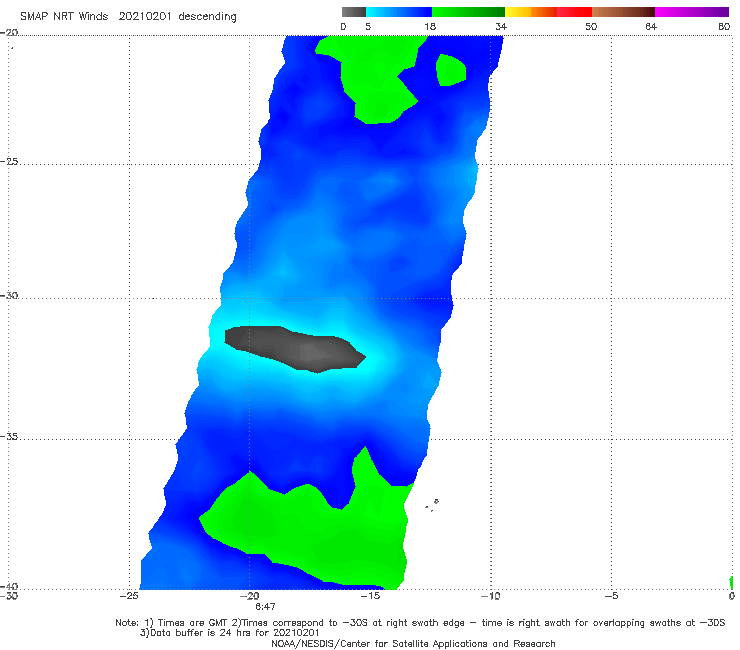
Task: Click the latitude axis label -25
Action: 9,161
